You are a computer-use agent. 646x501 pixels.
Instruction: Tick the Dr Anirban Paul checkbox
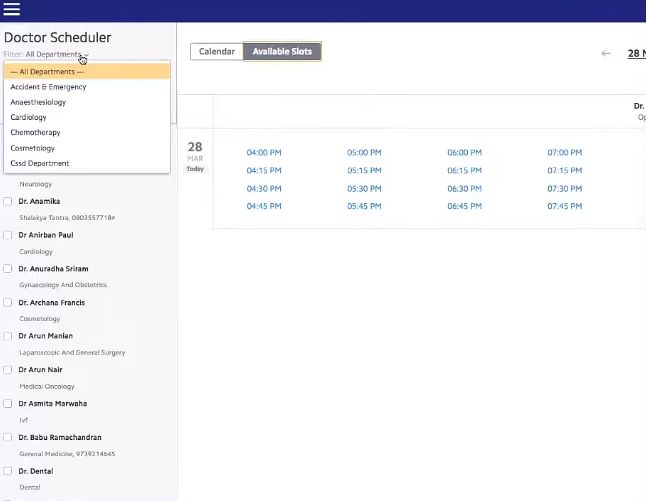7,235
